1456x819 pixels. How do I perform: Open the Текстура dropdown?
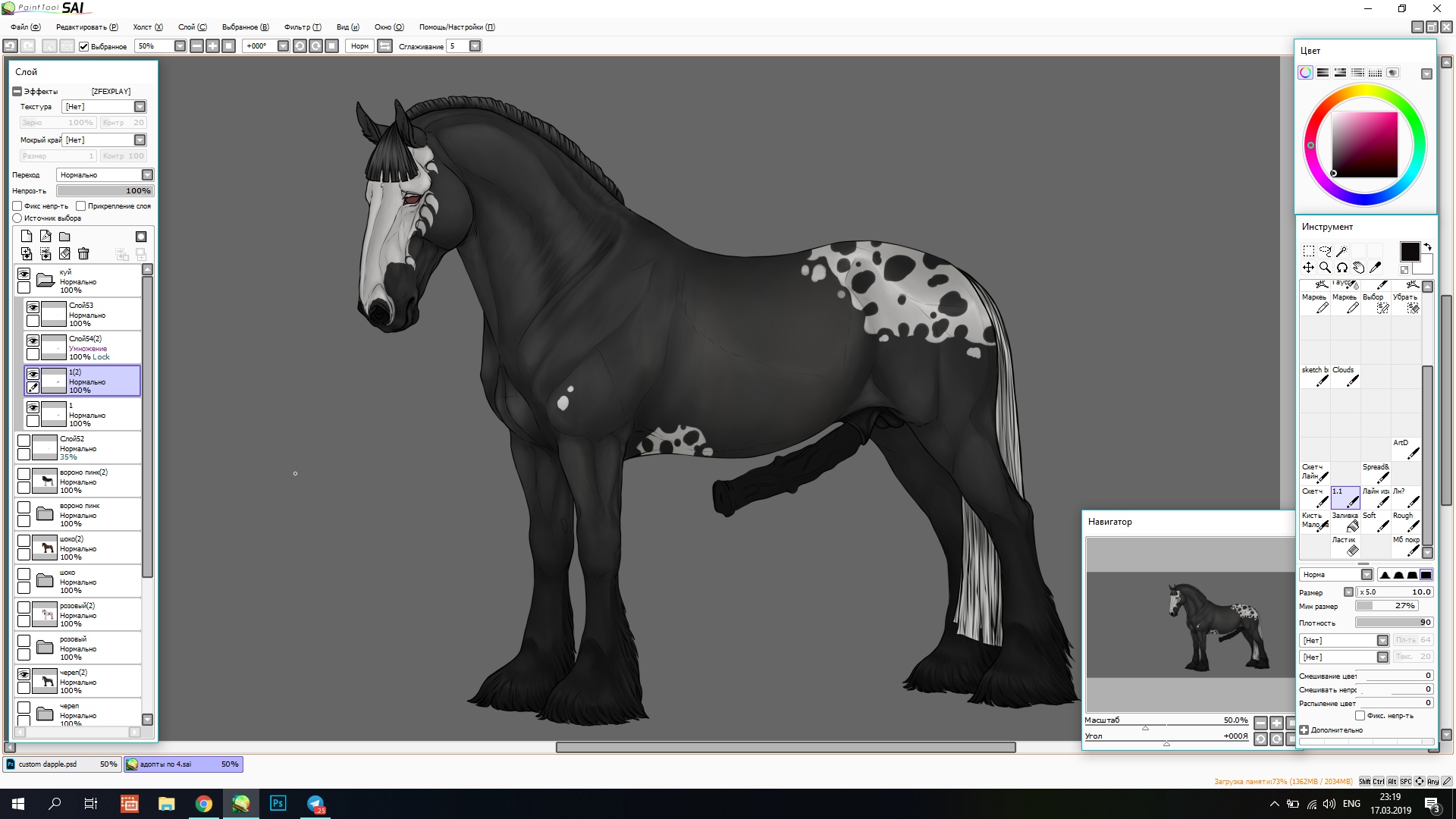(140, 107)
